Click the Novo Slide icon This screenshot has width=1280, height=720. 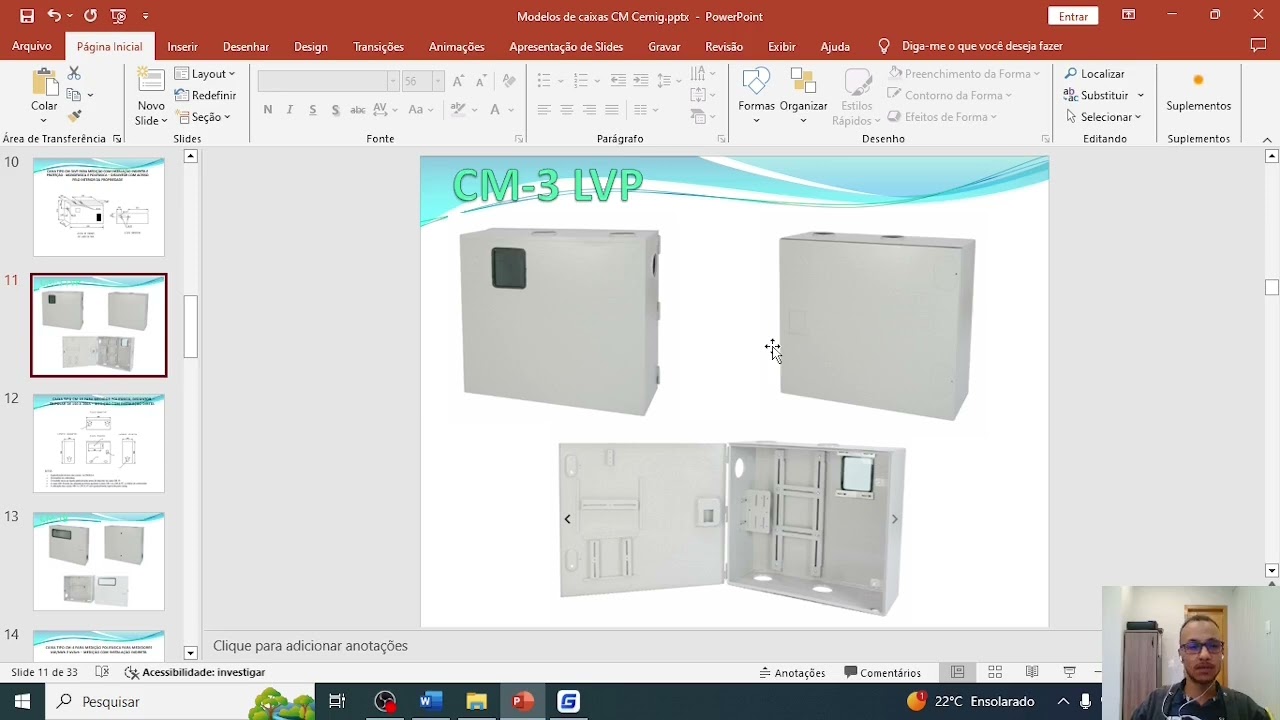click(151, 82)
